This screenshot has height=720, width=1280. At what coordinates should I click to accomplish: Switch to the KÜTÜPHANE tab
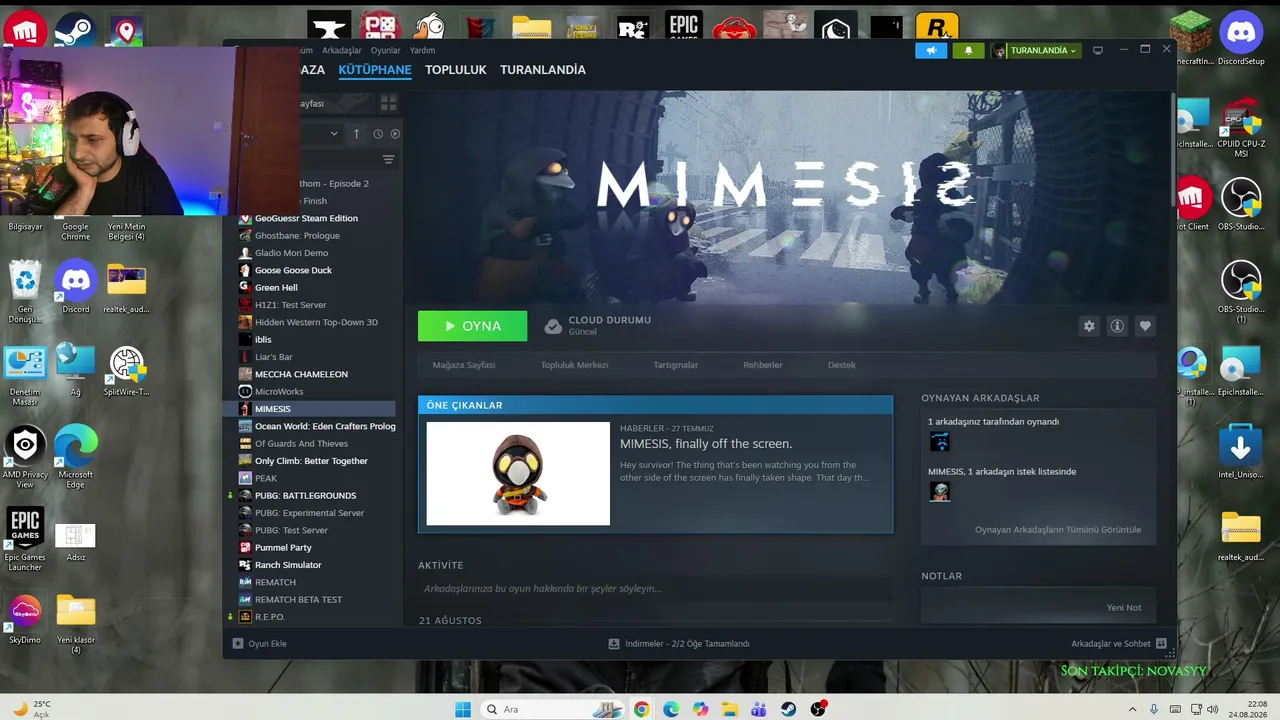[375, 70]
